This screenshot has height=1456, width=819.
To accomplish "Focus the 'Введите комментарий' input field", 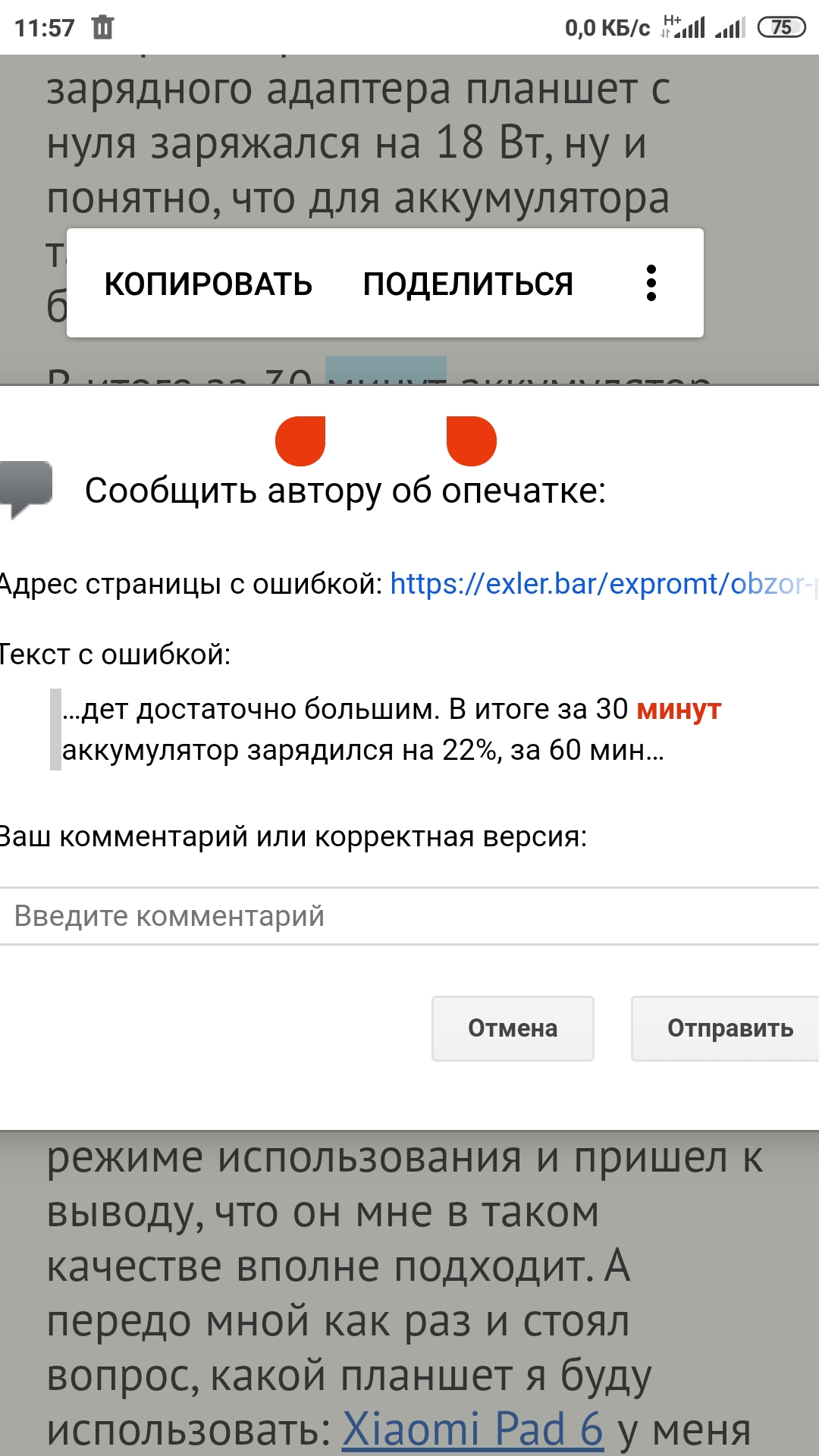I will (409, 916).
